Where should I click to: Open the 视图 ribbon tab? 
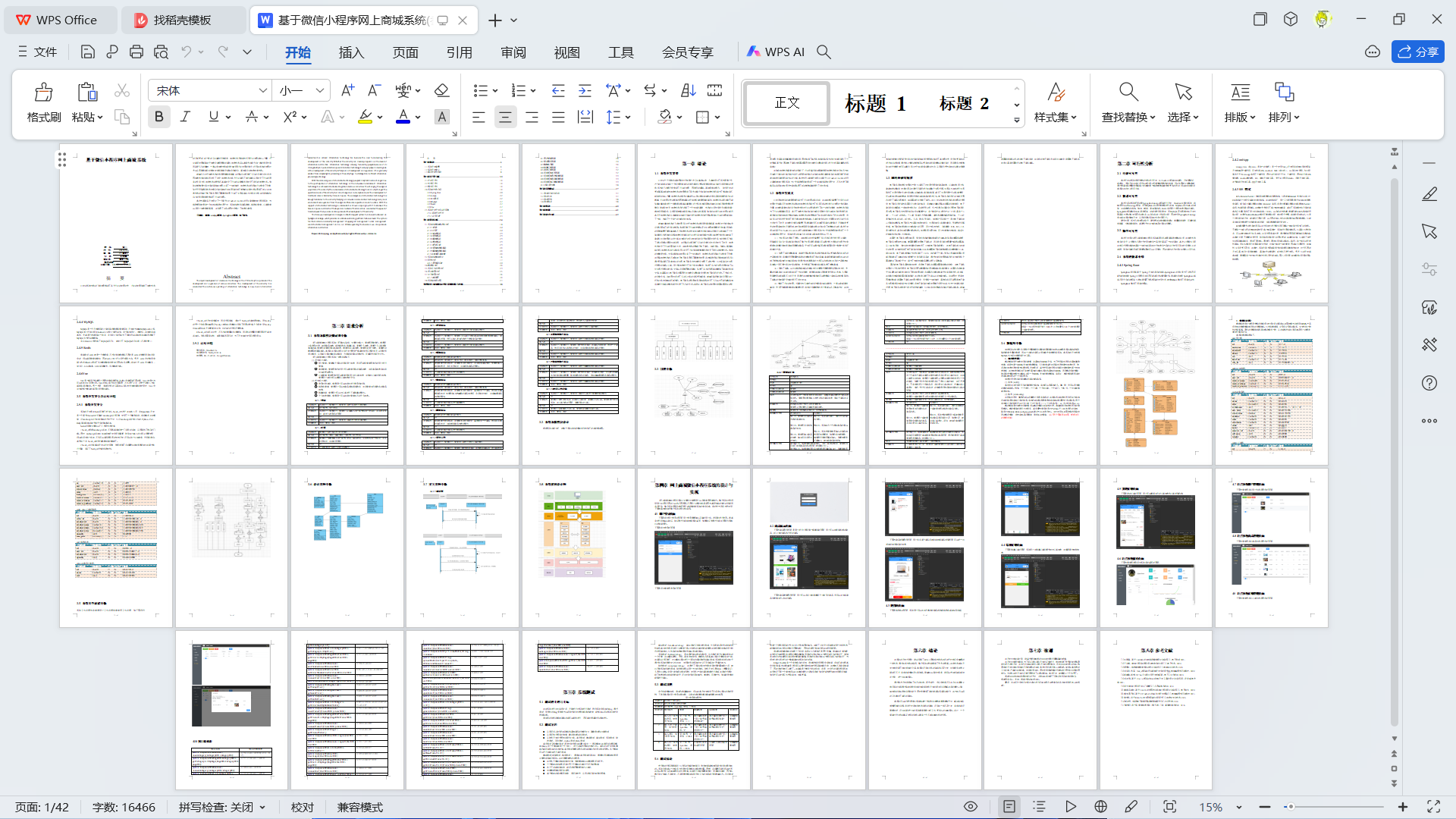[566, 52]
